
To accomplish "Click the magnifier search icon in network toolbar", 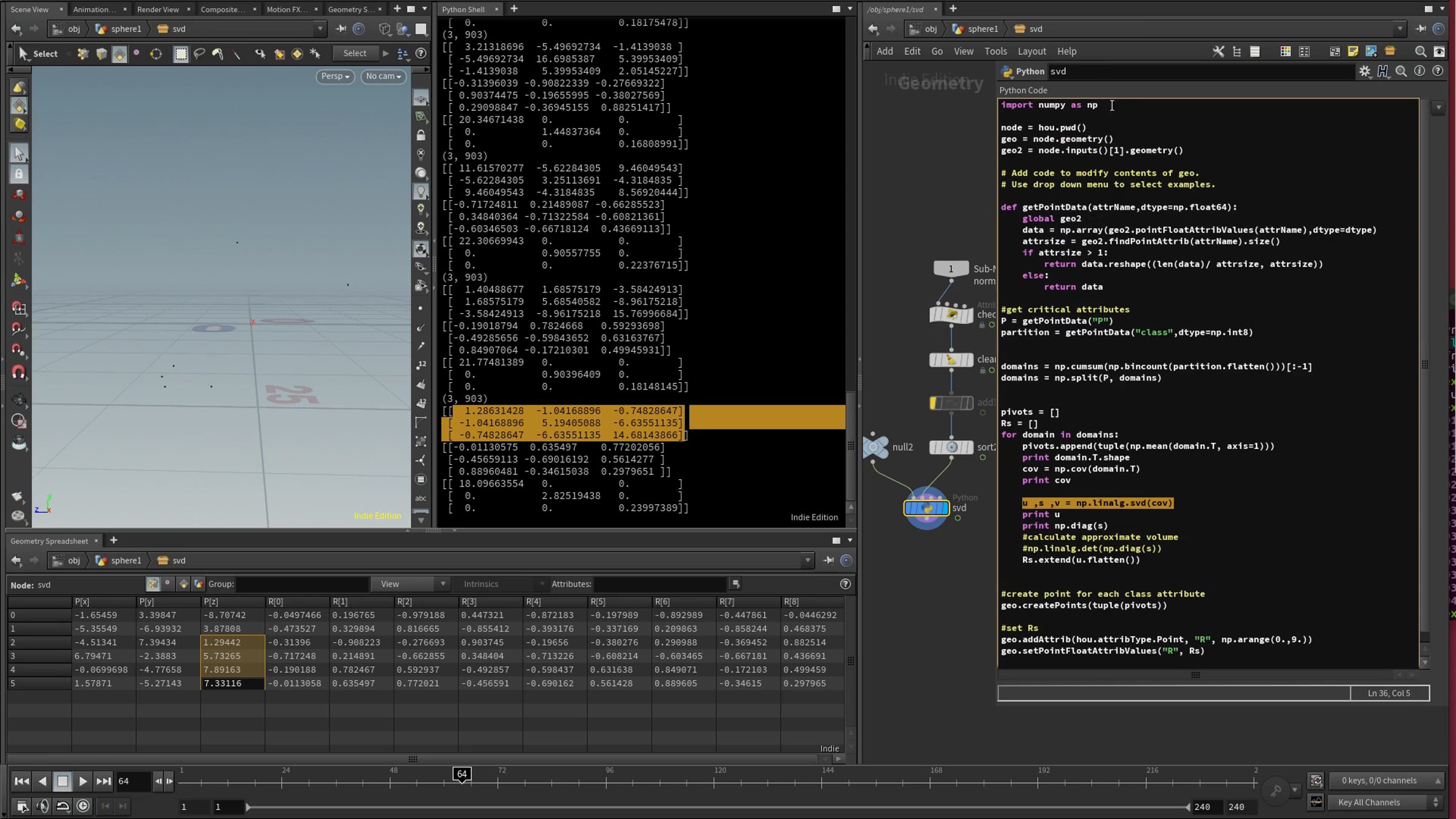I will (1420, 52).
